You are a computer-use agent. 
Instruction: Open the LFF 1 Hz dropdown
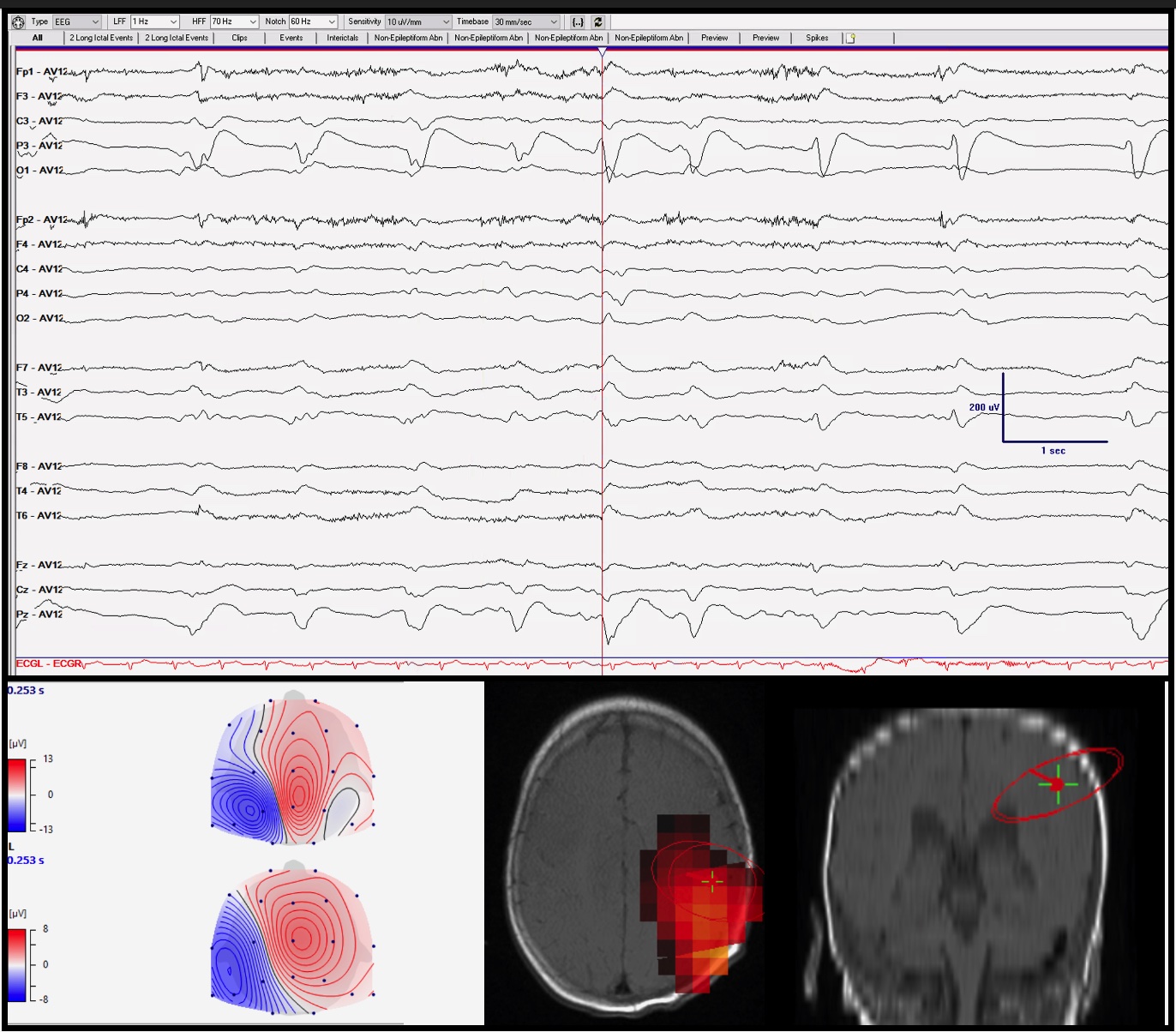pos(155,21)
